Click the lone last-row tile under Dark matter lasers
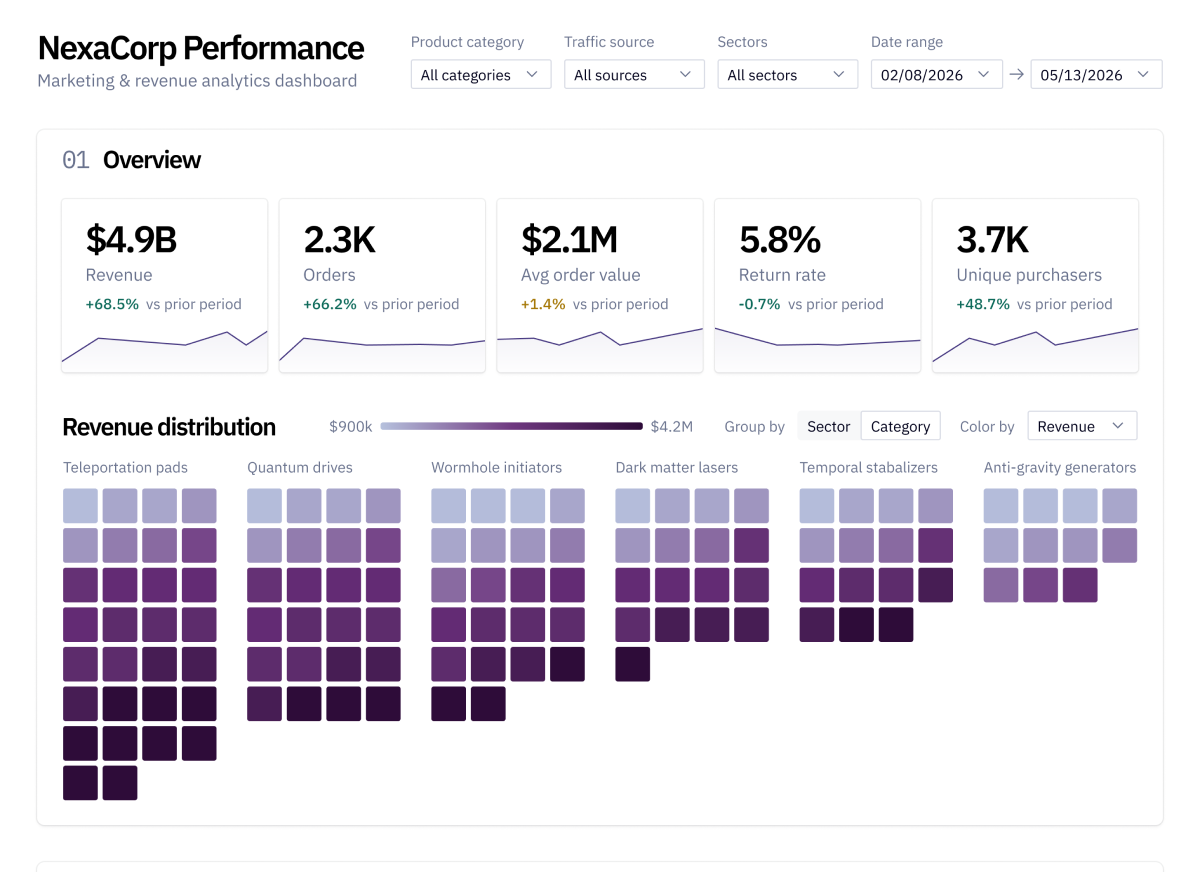 (633, 664)
